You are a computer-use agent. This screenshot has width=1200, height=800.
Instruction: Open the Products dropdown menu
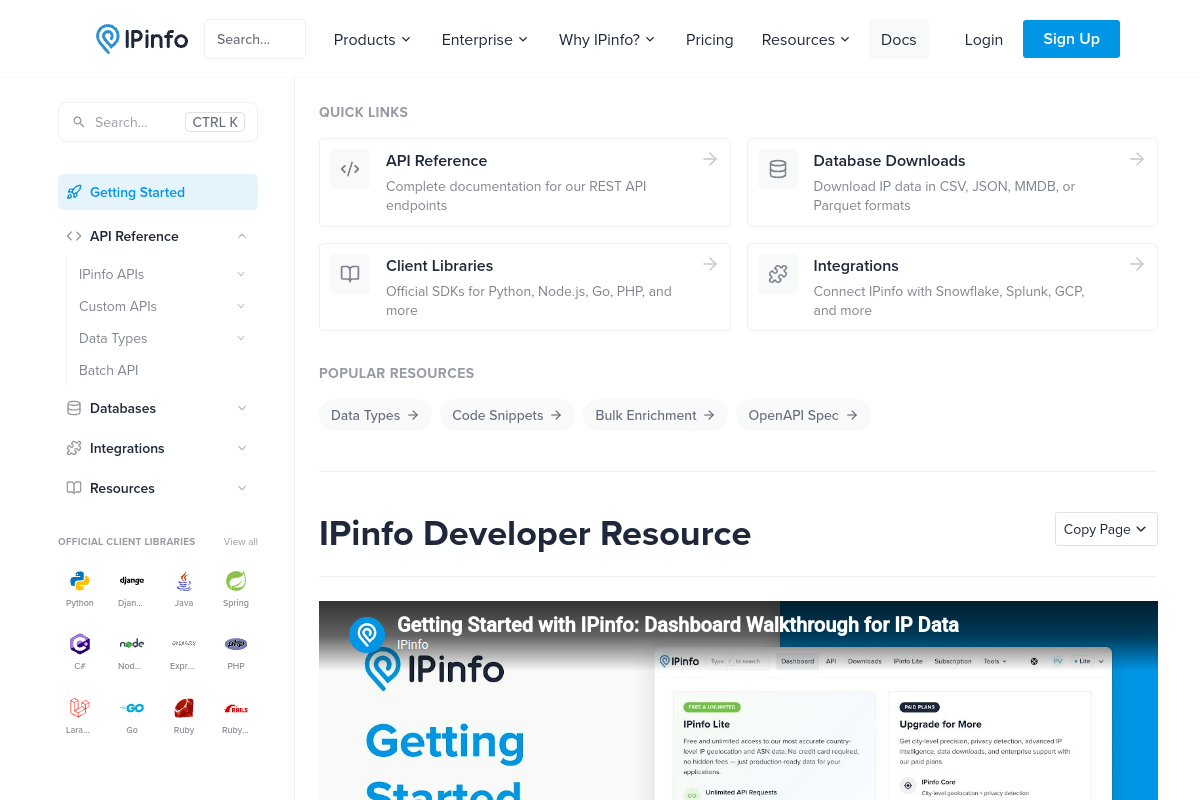(372, 39)
